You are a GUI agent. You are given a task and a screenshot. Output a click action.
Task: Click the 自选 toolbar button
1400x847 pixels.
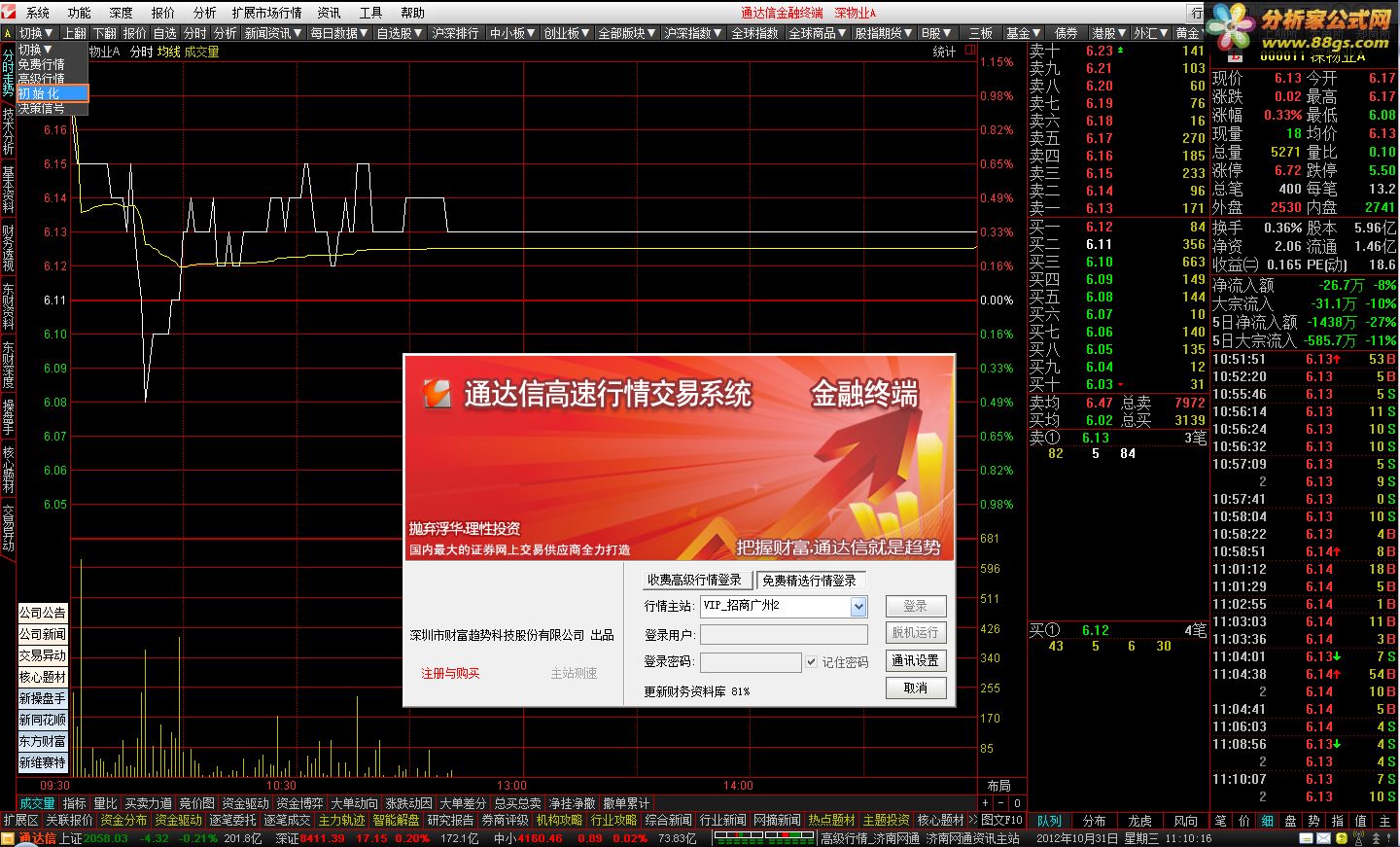point(165,33)
